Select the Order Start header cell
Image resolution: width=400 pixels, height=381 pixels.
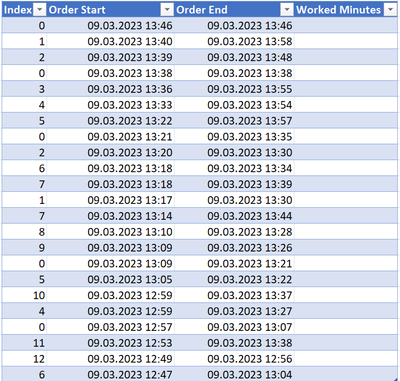pos(110,10)
